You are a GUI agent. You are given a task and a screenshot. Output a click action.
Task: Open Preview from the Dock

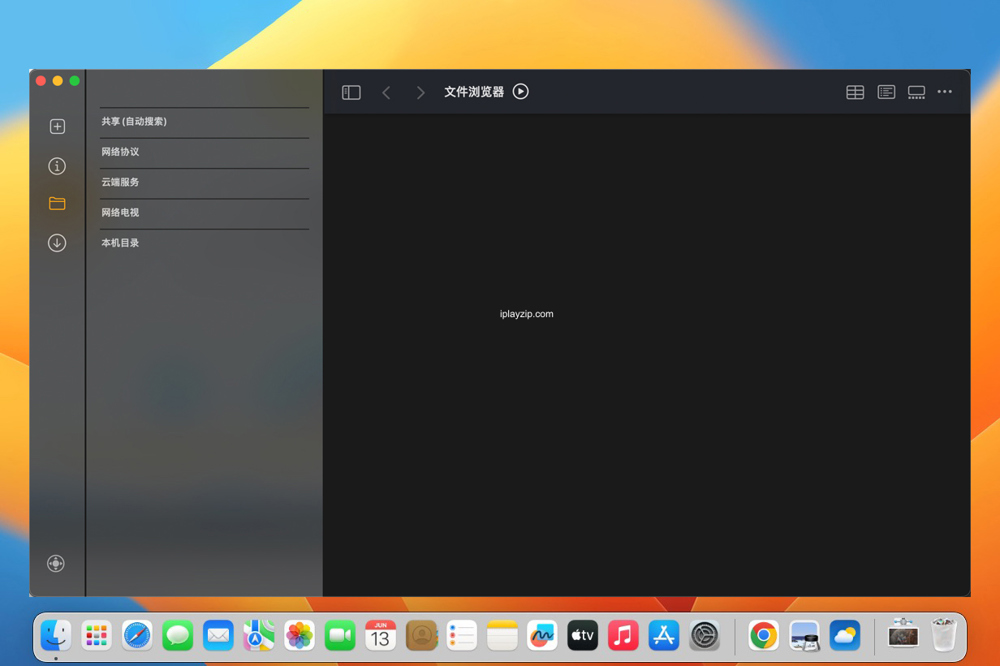click(x=804, y=635)
